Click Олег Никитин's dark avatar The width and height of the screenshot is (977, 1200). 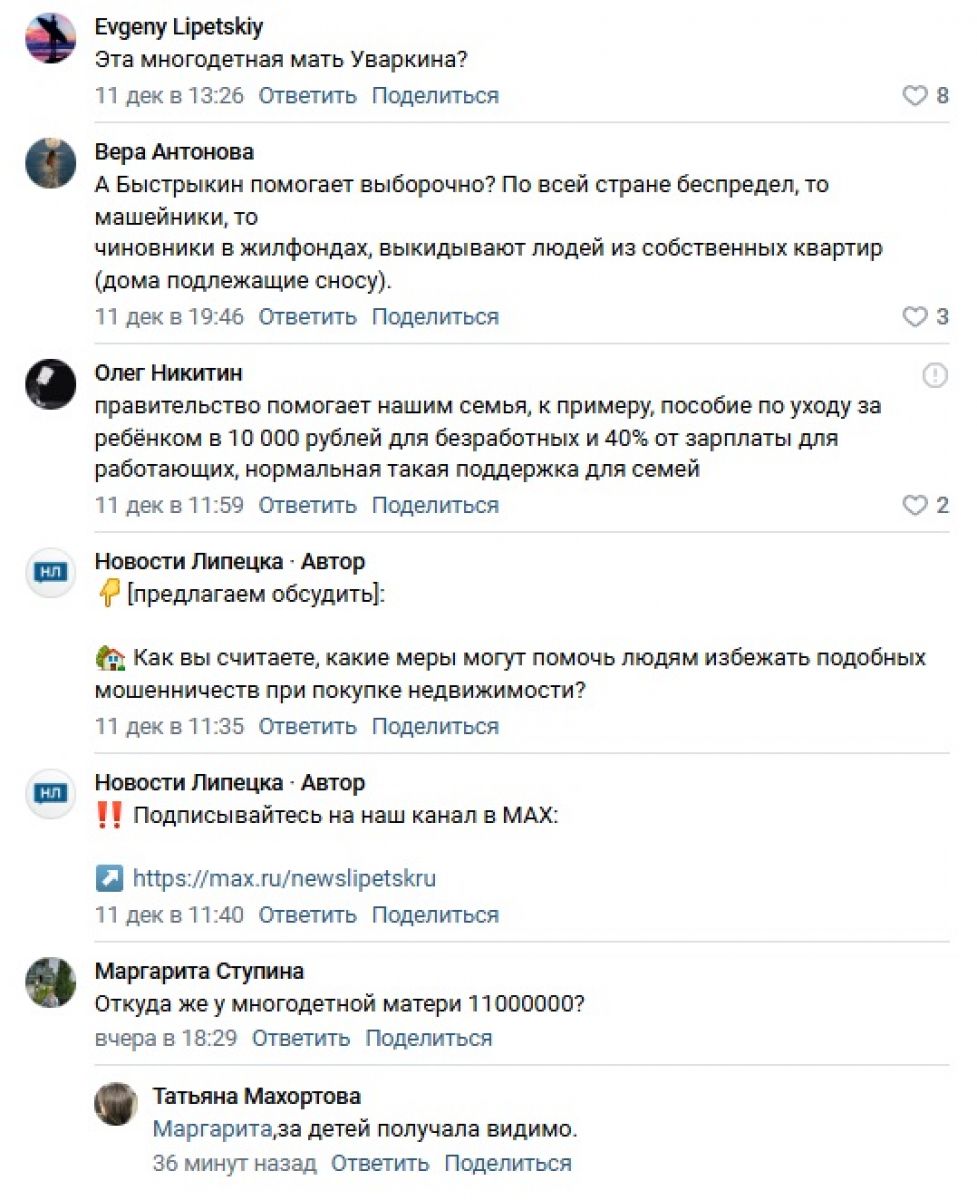(51, 384)
